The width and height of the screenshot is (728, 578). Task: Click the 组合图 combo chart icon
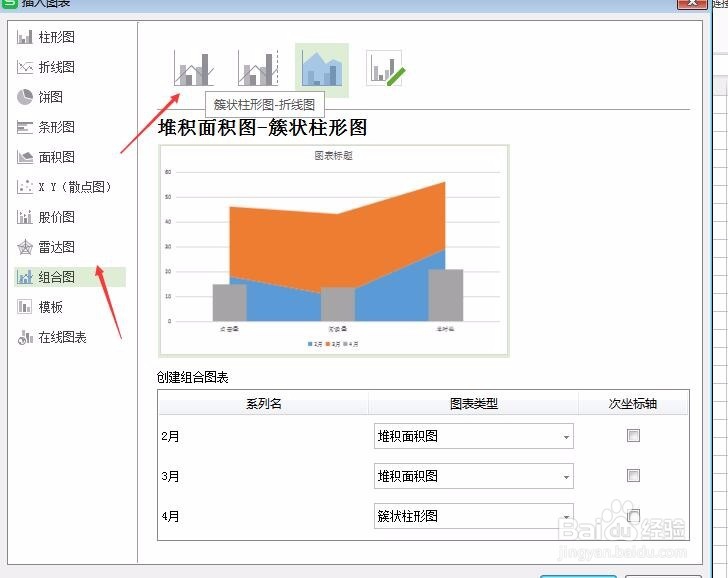25,277
